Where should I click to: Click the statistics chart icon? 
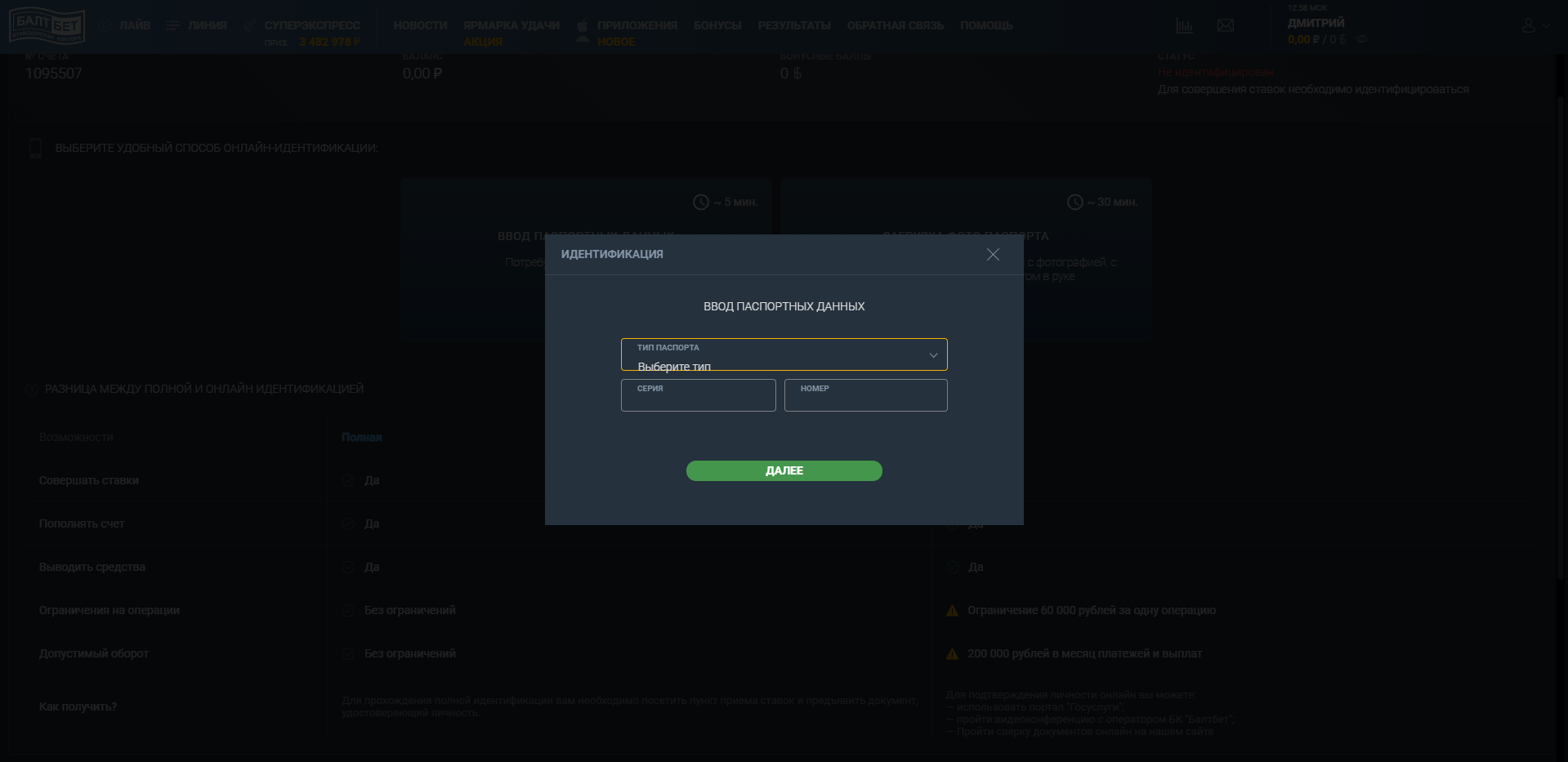coord(1185,26)
